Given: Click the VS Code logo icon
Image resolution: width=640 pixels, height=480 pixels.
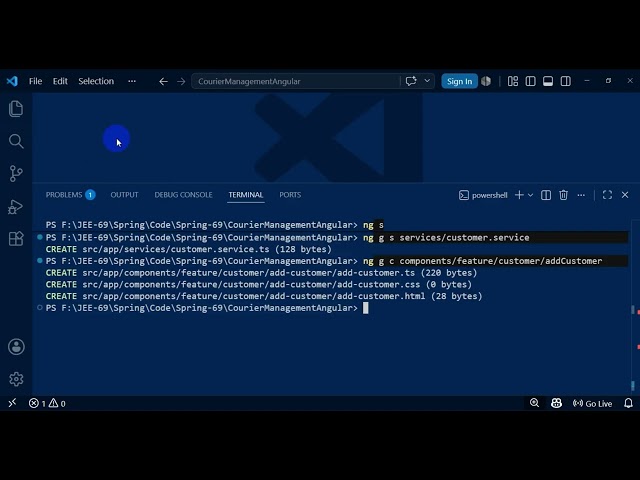Looking at the screenshot, I should [12, 81].
